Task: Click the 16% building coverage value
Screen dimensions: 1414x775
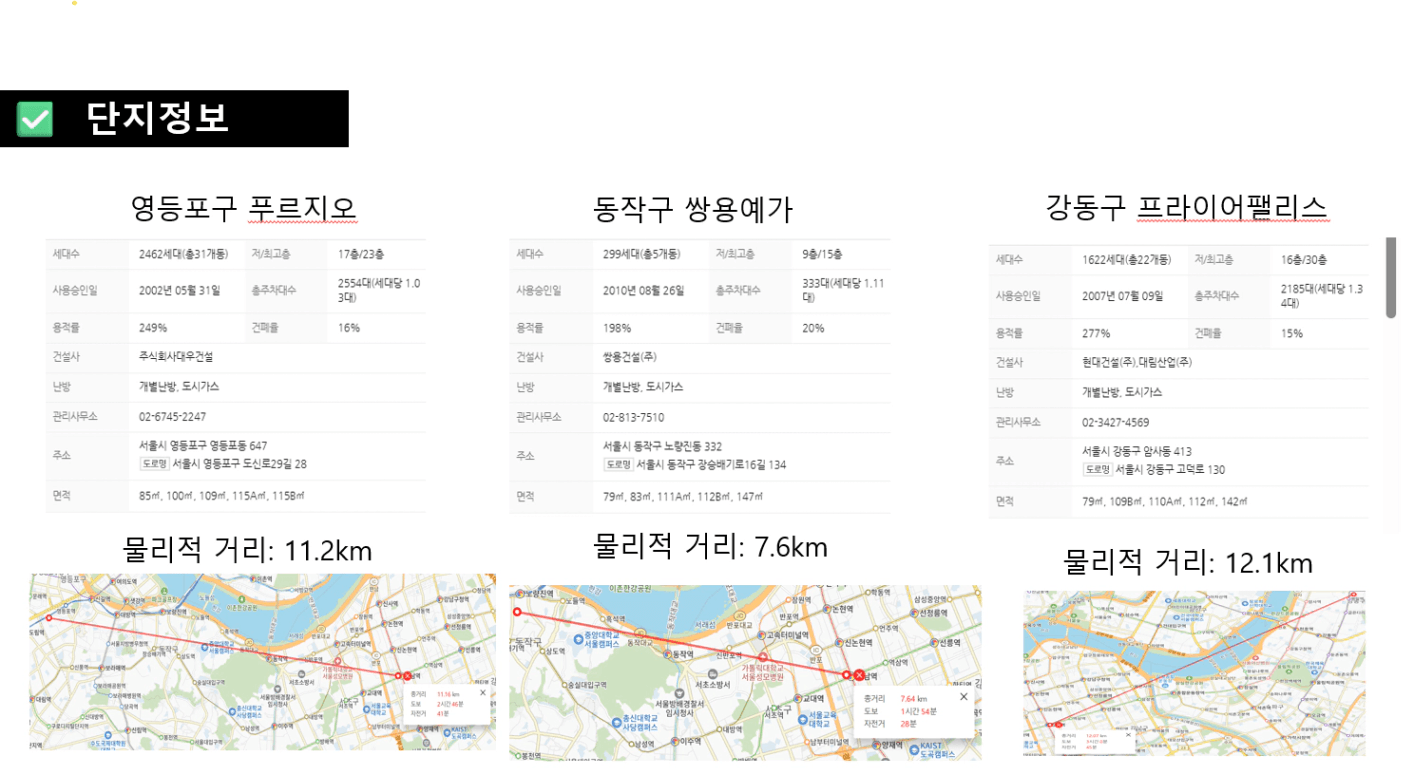Action: [349, 328]
